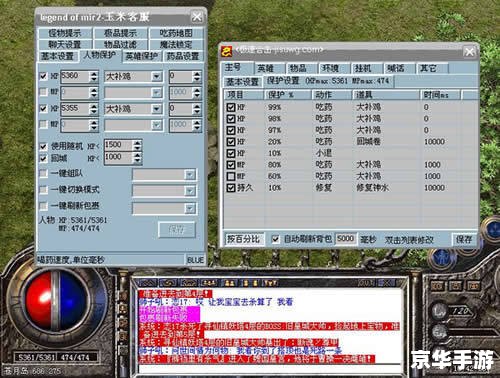500x378 pixels.
Task: Toggle the 自动刷新背包 checkbox
Action: pos(275,239)
